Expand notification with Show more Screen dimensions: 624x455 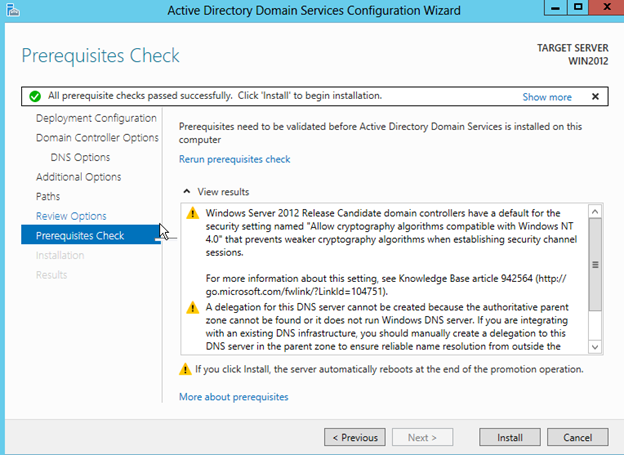tap(546, 97)
